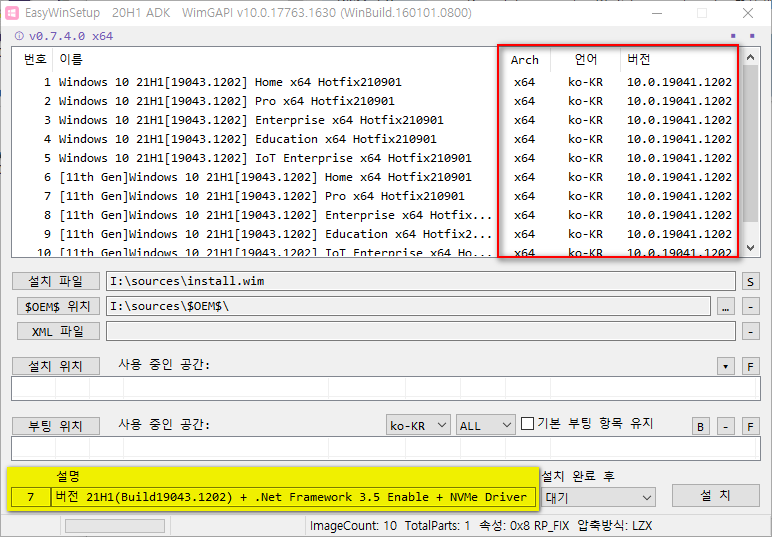The image size is (772, 537).
Task: Open the 대기 after-install dropdown
Action: pos(598,498)
